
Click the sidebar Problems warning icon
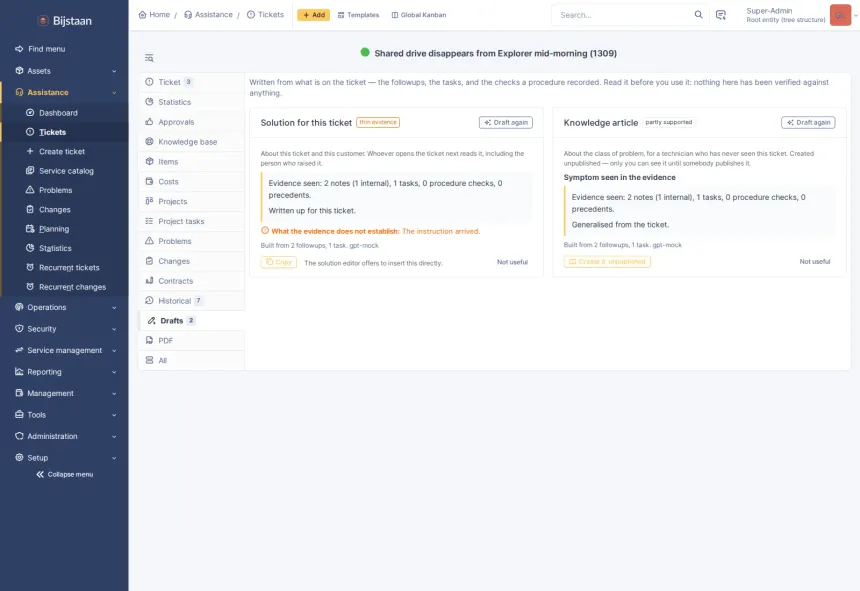click(x=30, y=190)
